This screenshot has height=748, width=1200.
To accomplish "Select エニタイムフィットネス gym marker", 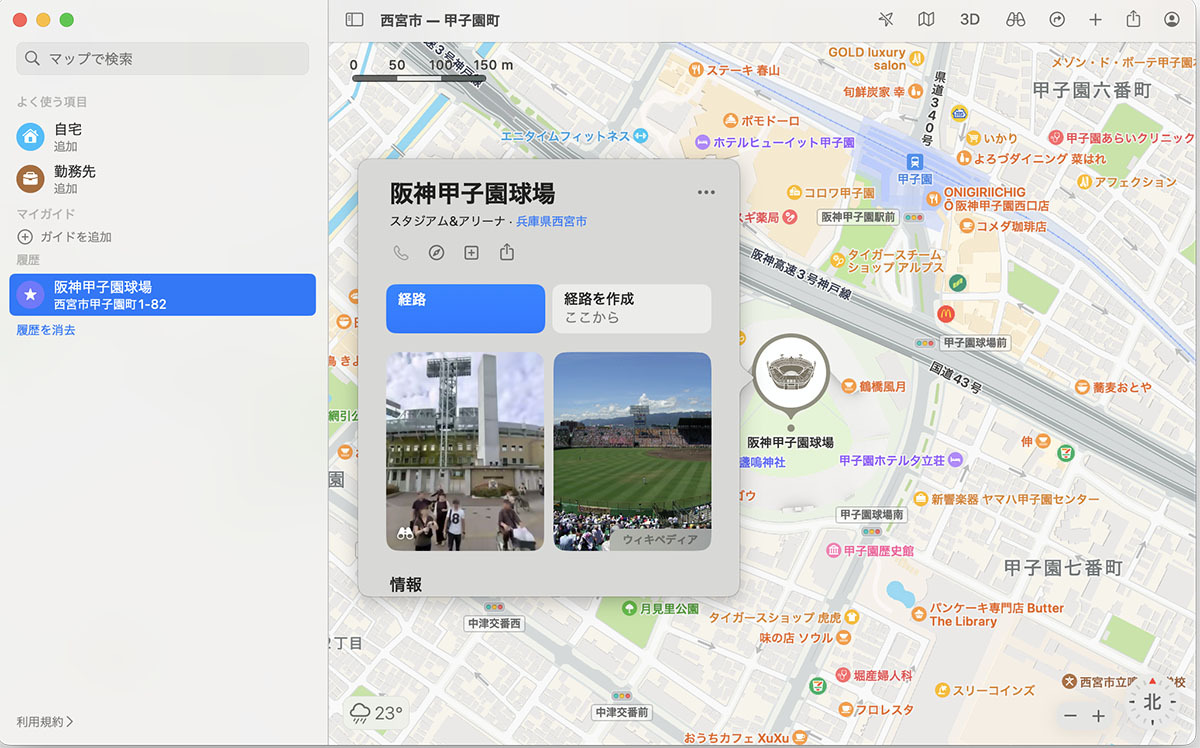I will click(x=641, y=136).
